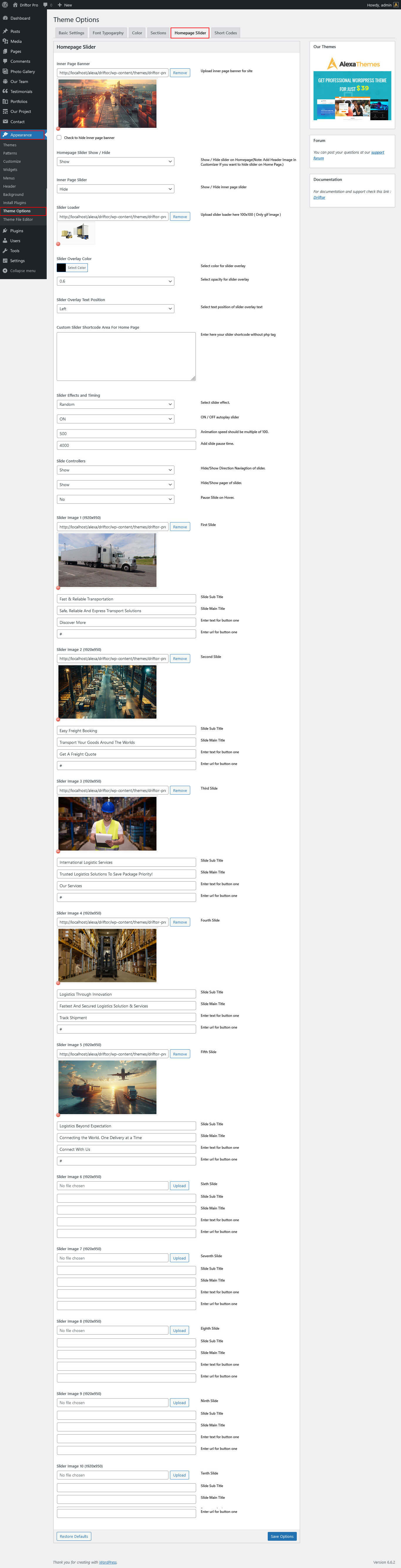Screen dimensions: 401x1568
Task: Click the Slider Image 2 warehouse thumbnail
Action: click(107, 692)
